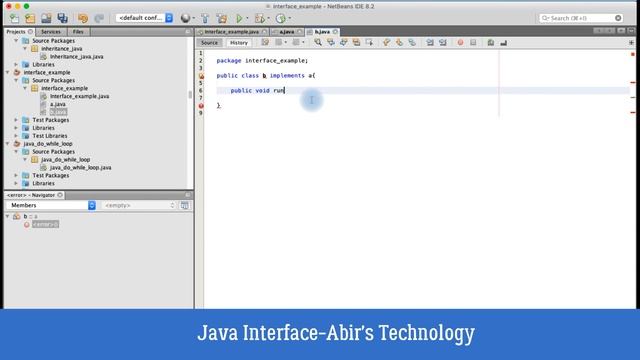Click the New Project toolbar icon
The width and height of the screenshot is (640, 360).
tap(30, 18)
